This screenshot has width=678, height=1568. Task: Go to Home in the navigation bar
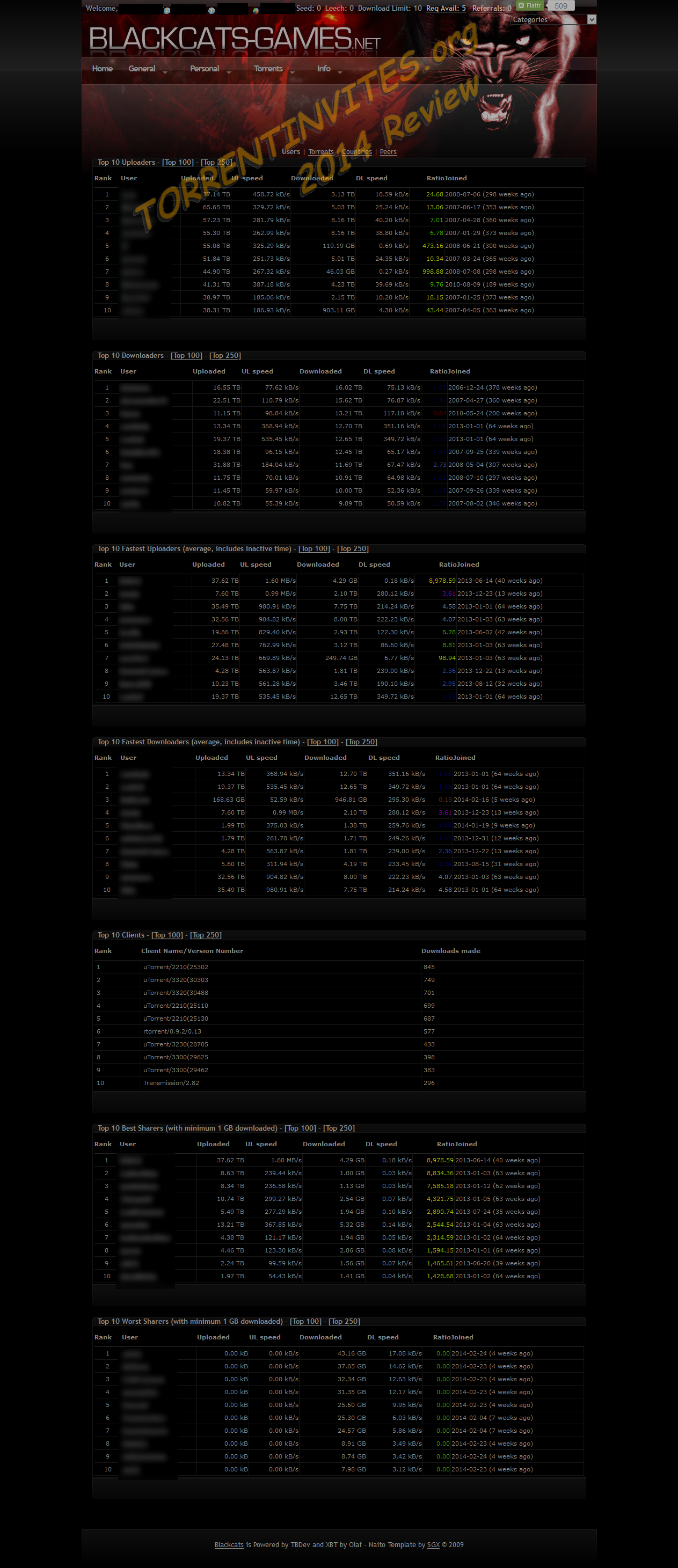(103, 69)
